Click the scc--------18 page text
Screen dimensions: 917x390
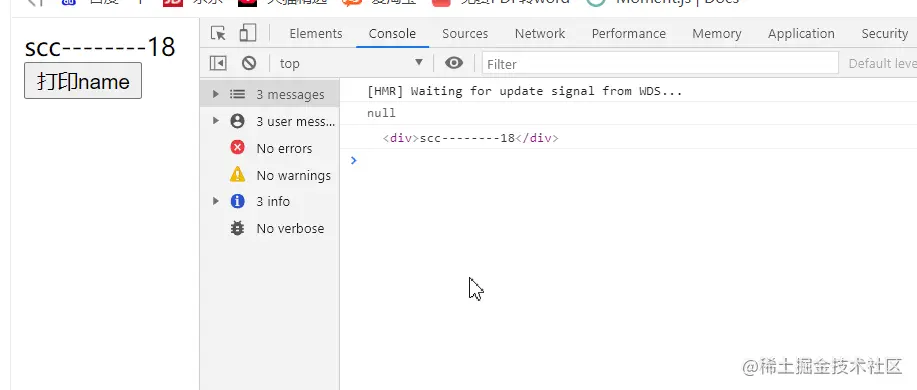point(100,47)
